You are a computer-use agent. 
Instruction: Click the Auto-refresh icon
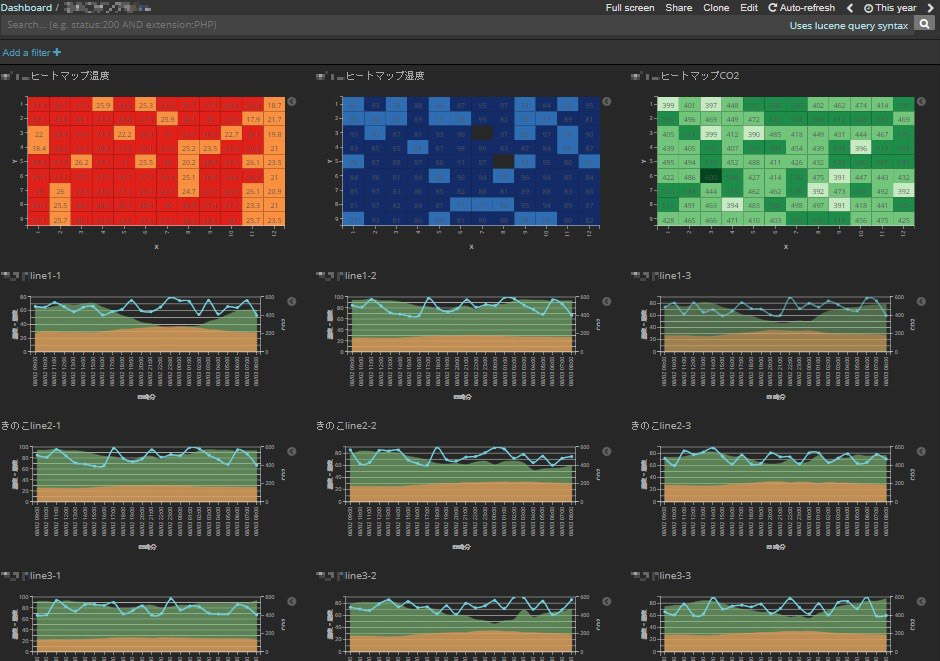[x=773, y=8]
